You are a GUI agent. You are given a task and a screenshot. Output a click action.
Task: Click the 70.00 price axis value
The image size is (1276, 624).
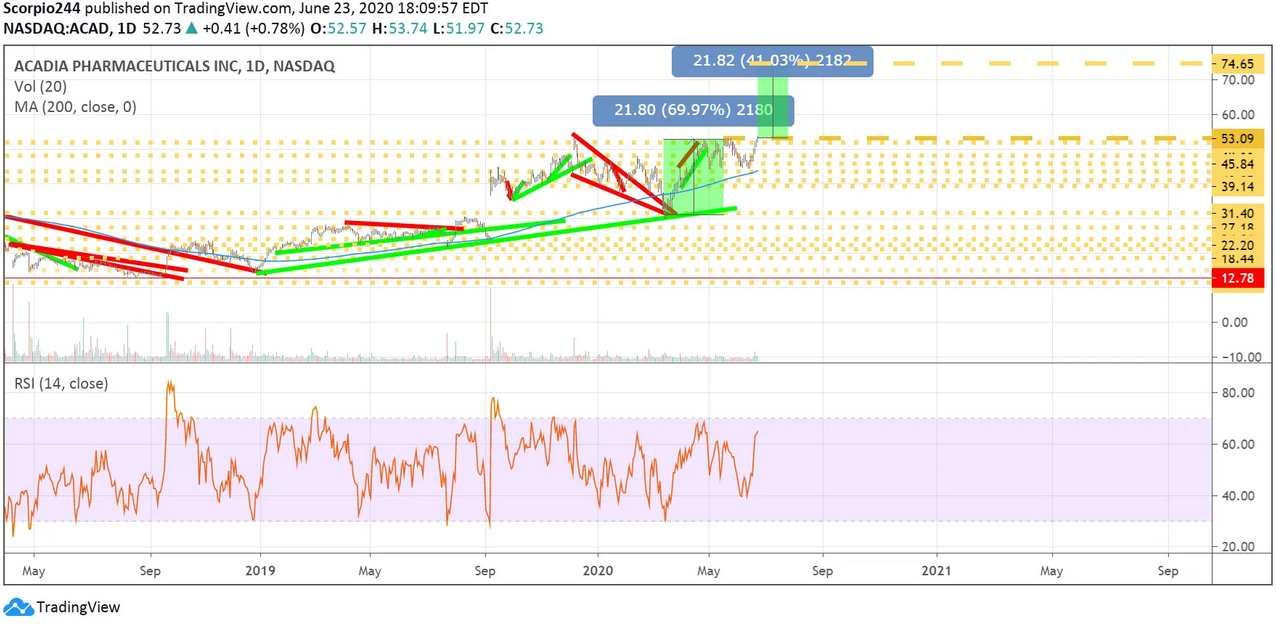(1237, 80)
